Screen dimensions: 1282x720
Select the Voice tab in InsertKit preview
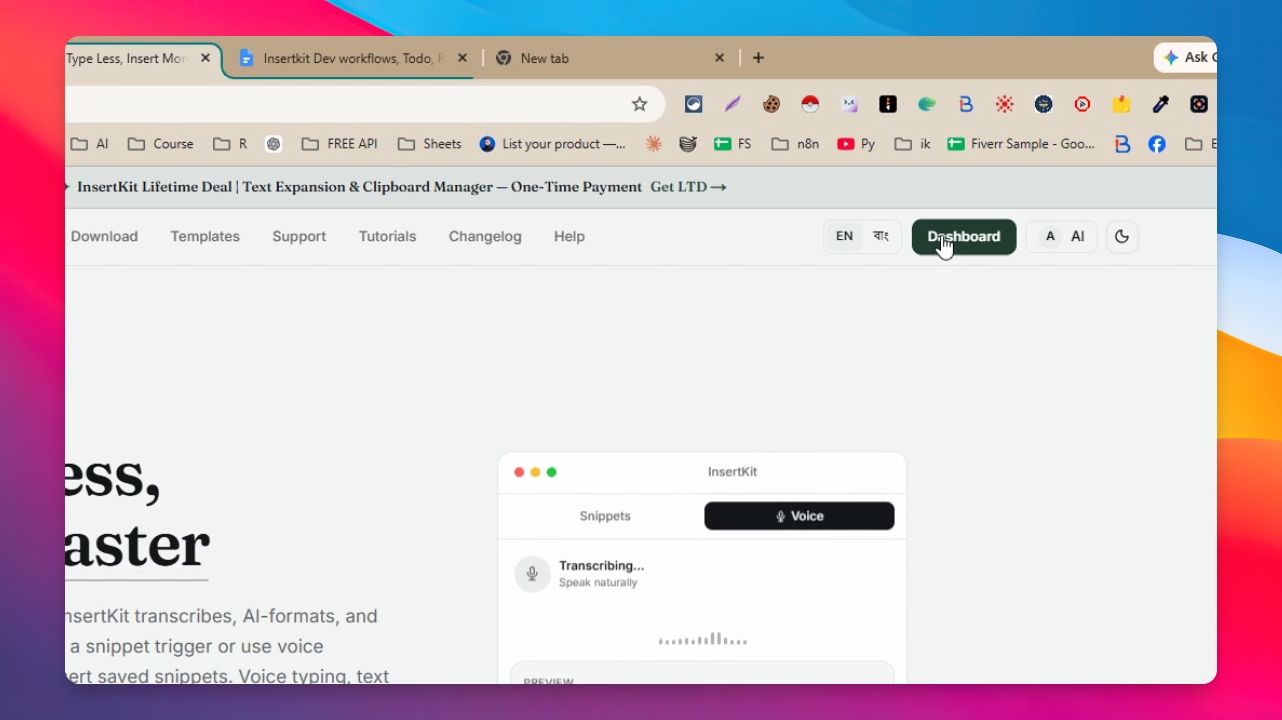click(799, 516)
